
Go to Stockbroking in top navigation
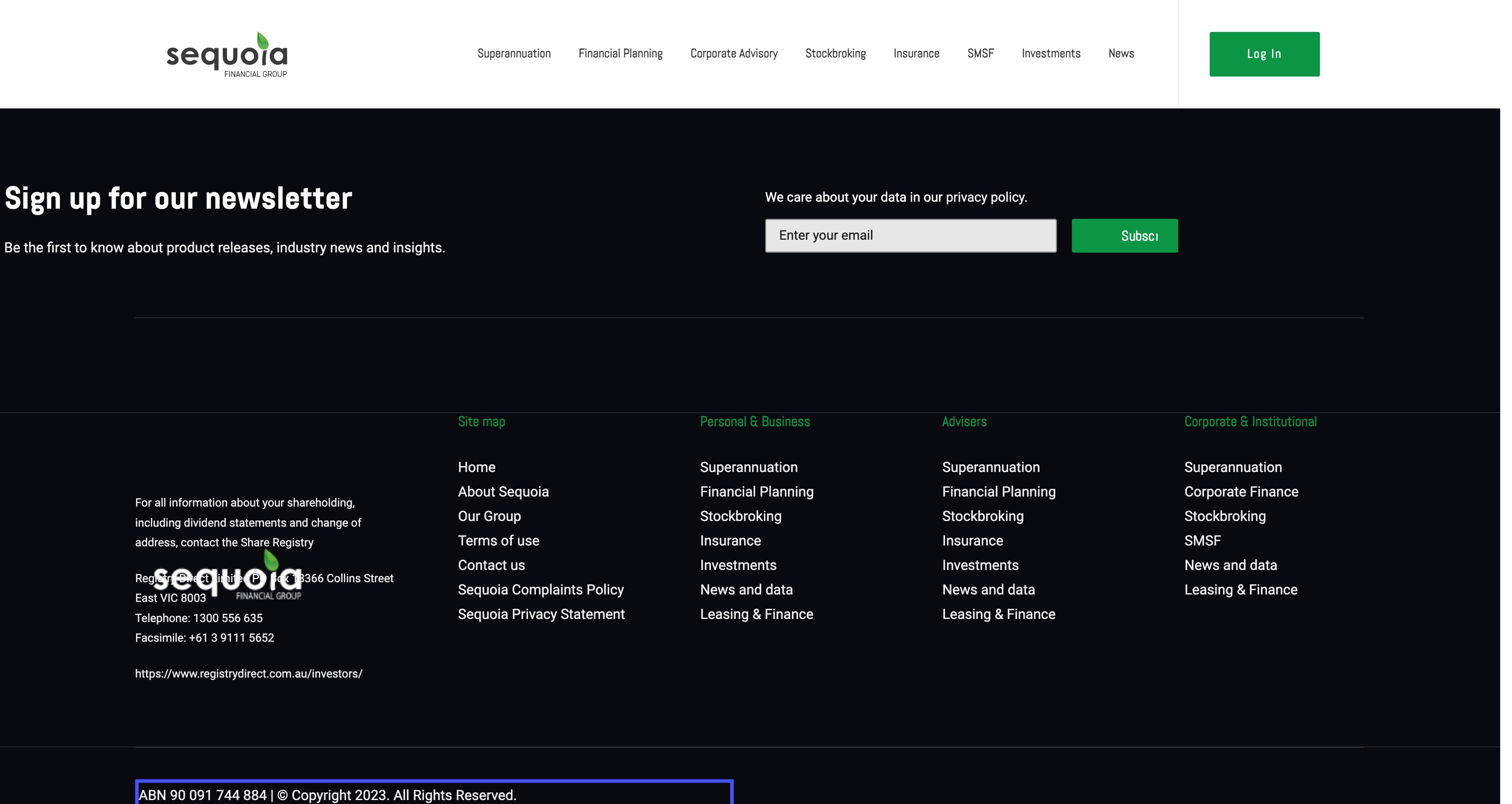tap(835, 53)
